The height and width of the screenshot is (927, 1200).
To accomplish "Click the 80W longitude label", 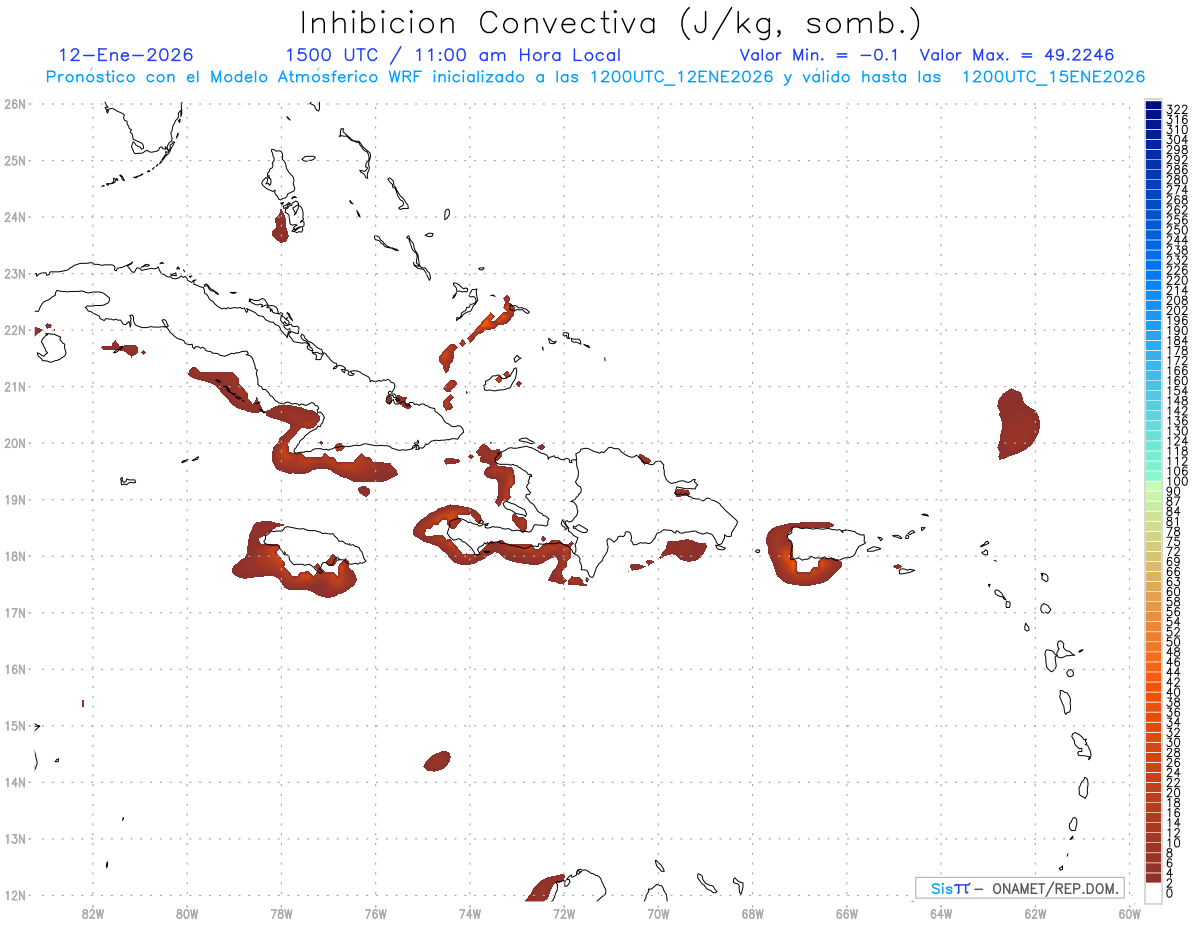I will [187, 912].
